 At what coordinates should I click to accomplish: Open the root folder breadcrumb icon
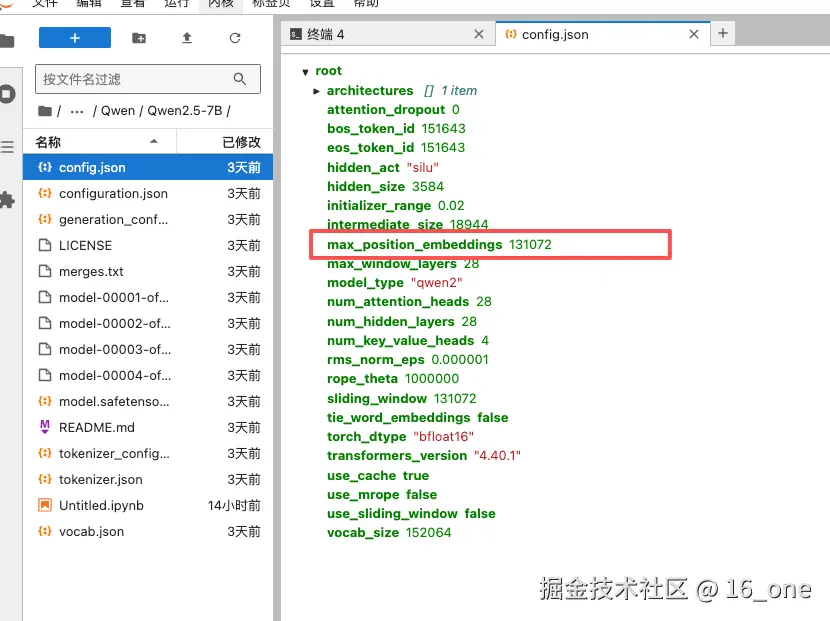pos(45,111)
